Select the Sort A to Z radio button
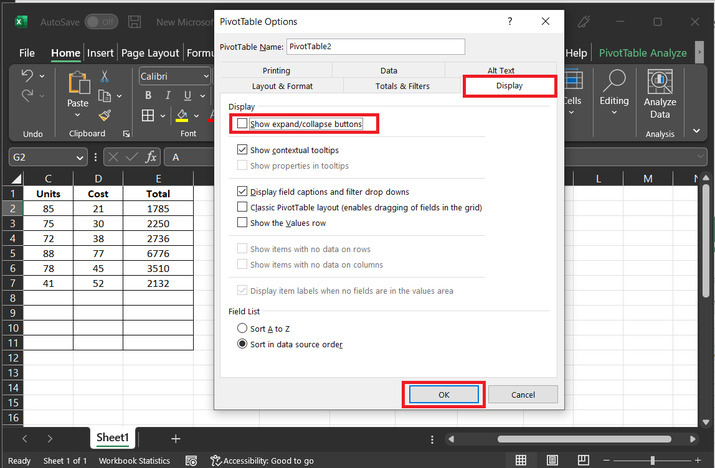 click(x=242, y=328)
